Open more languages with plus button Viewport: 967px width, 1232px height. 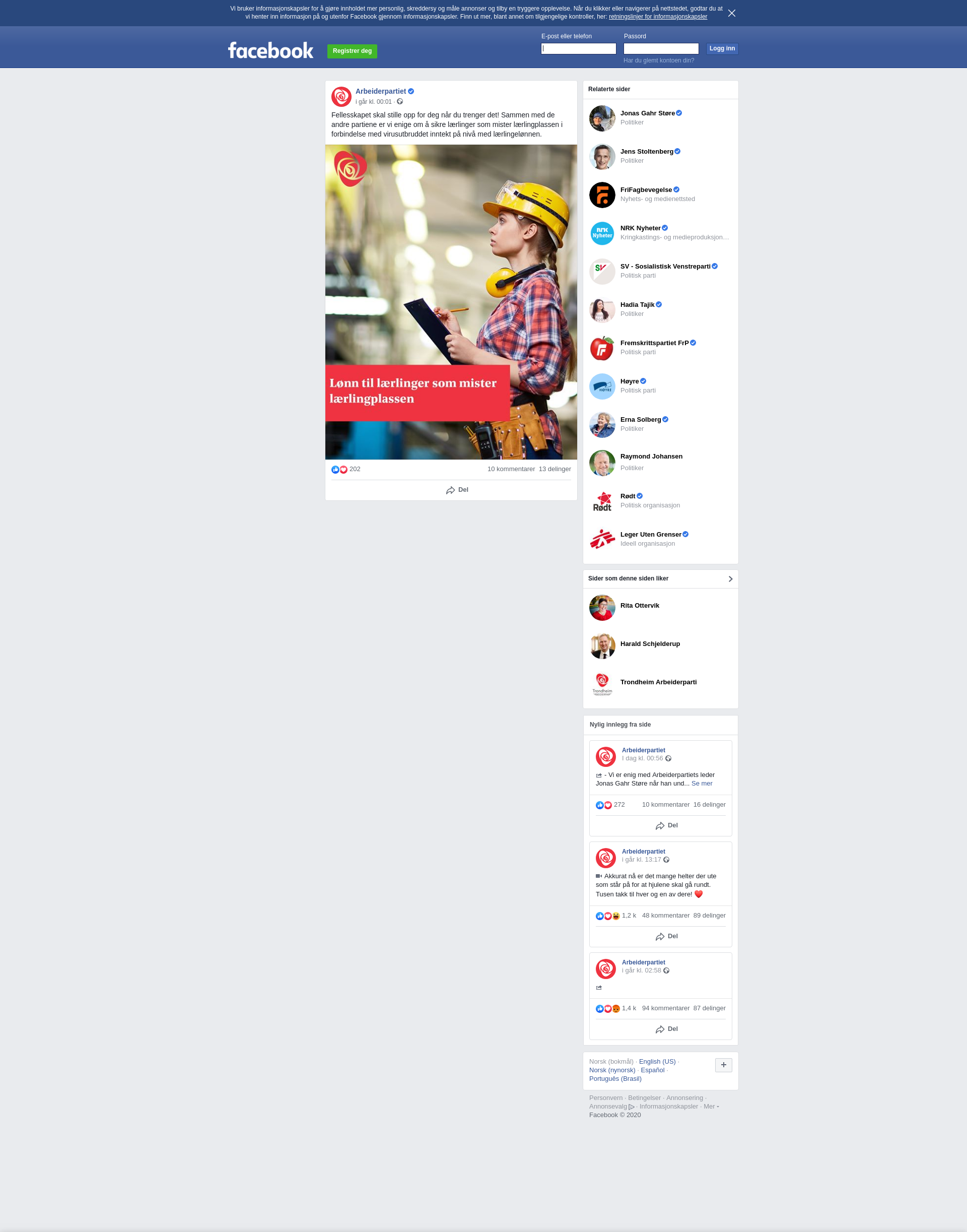pos(723,1065)
